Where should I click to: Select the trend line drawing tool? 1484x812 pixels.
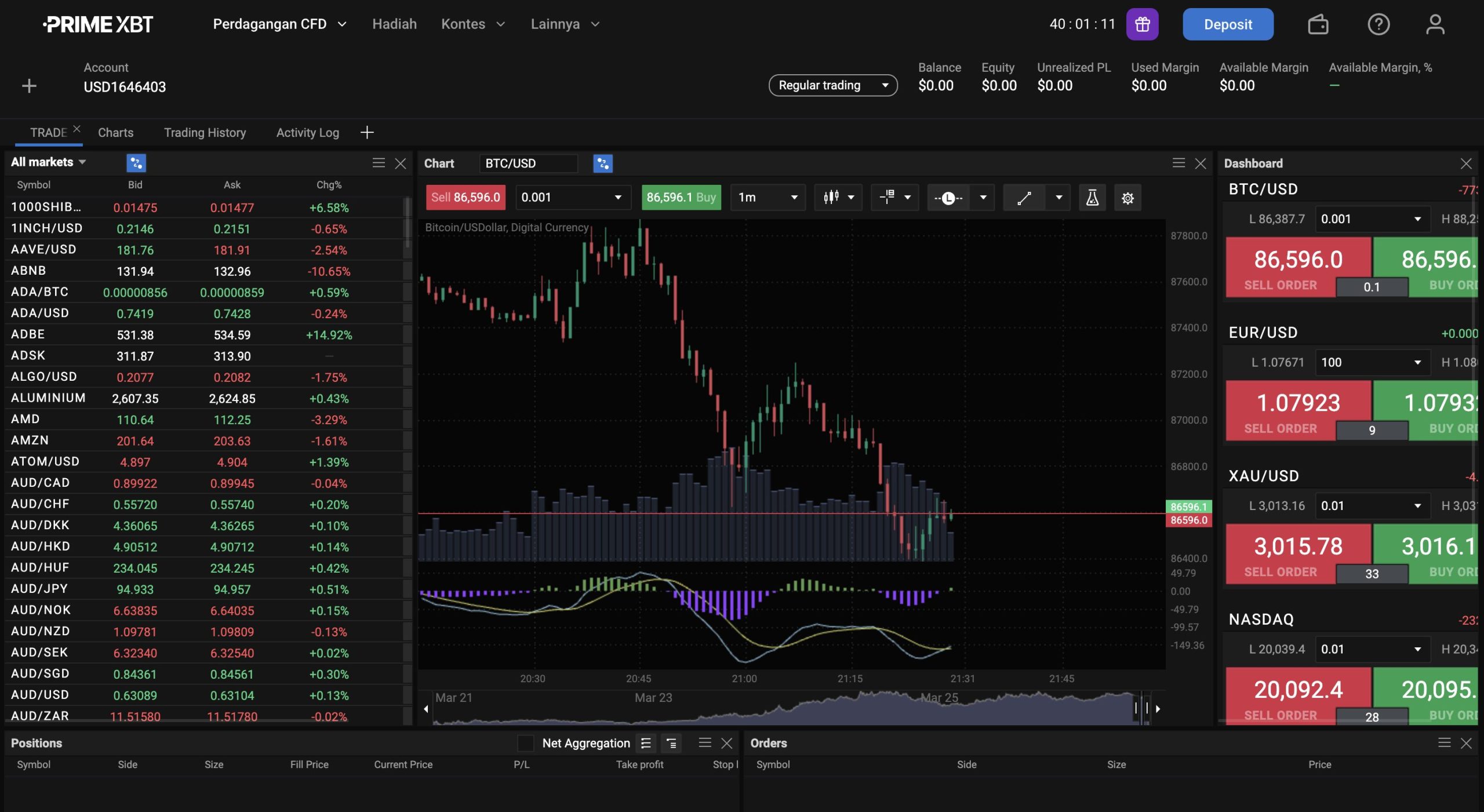(1024, 197)
